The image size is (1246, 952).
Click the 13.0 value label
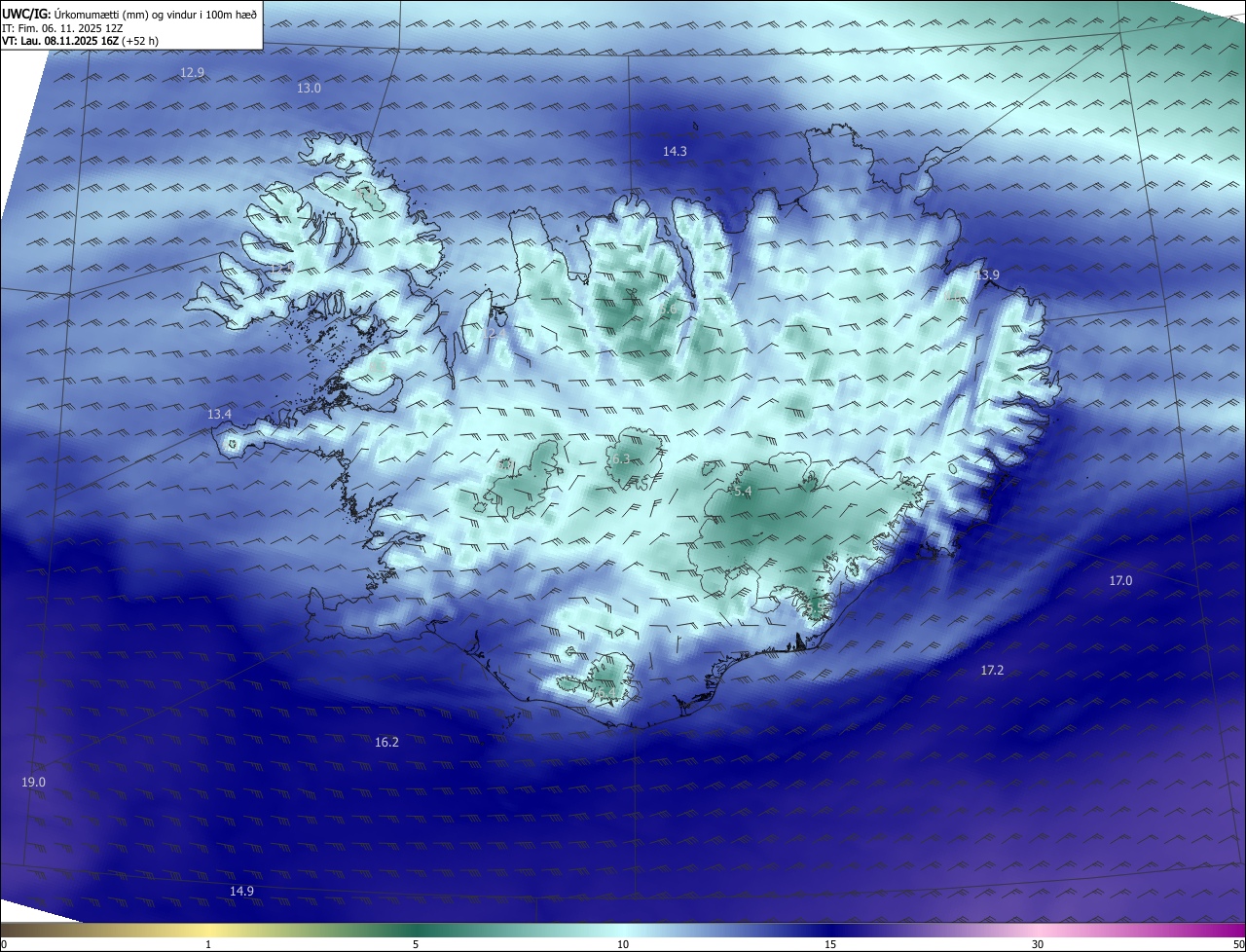[309, 89]
